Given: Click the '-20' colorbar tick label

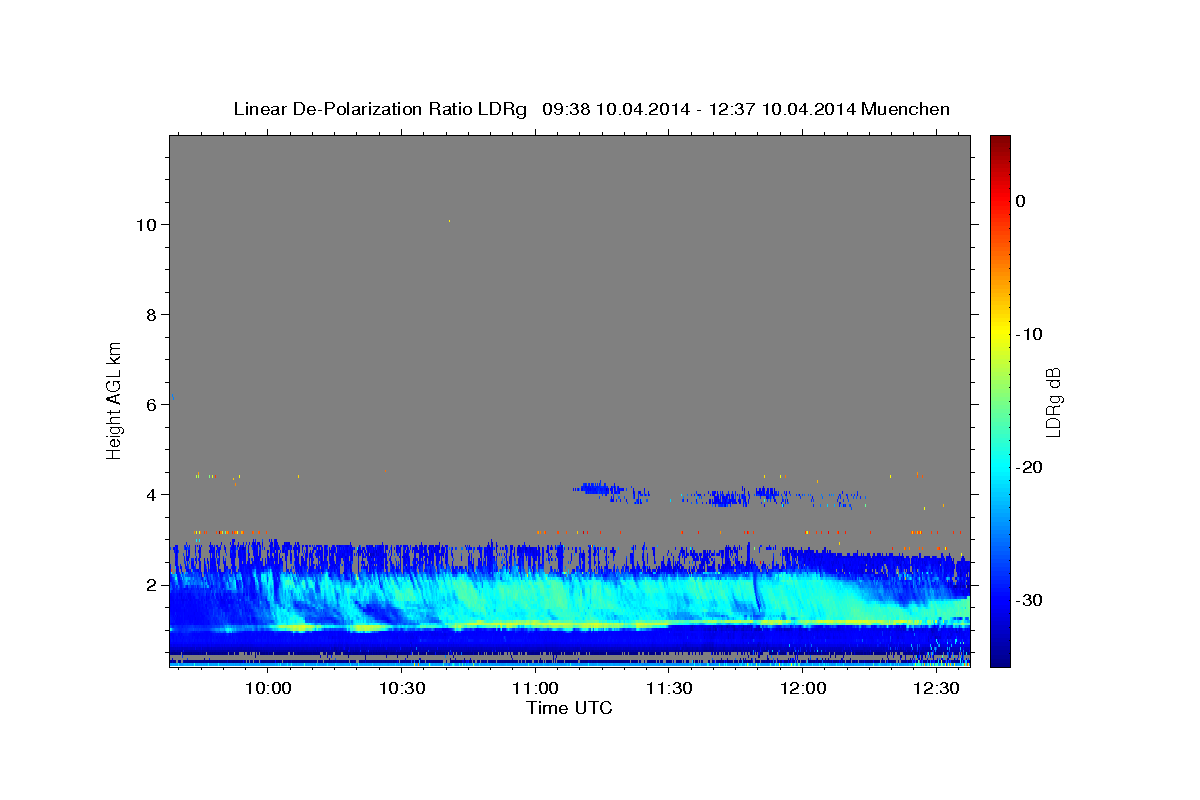Looking at the screenshot, I should (1029, 467).
